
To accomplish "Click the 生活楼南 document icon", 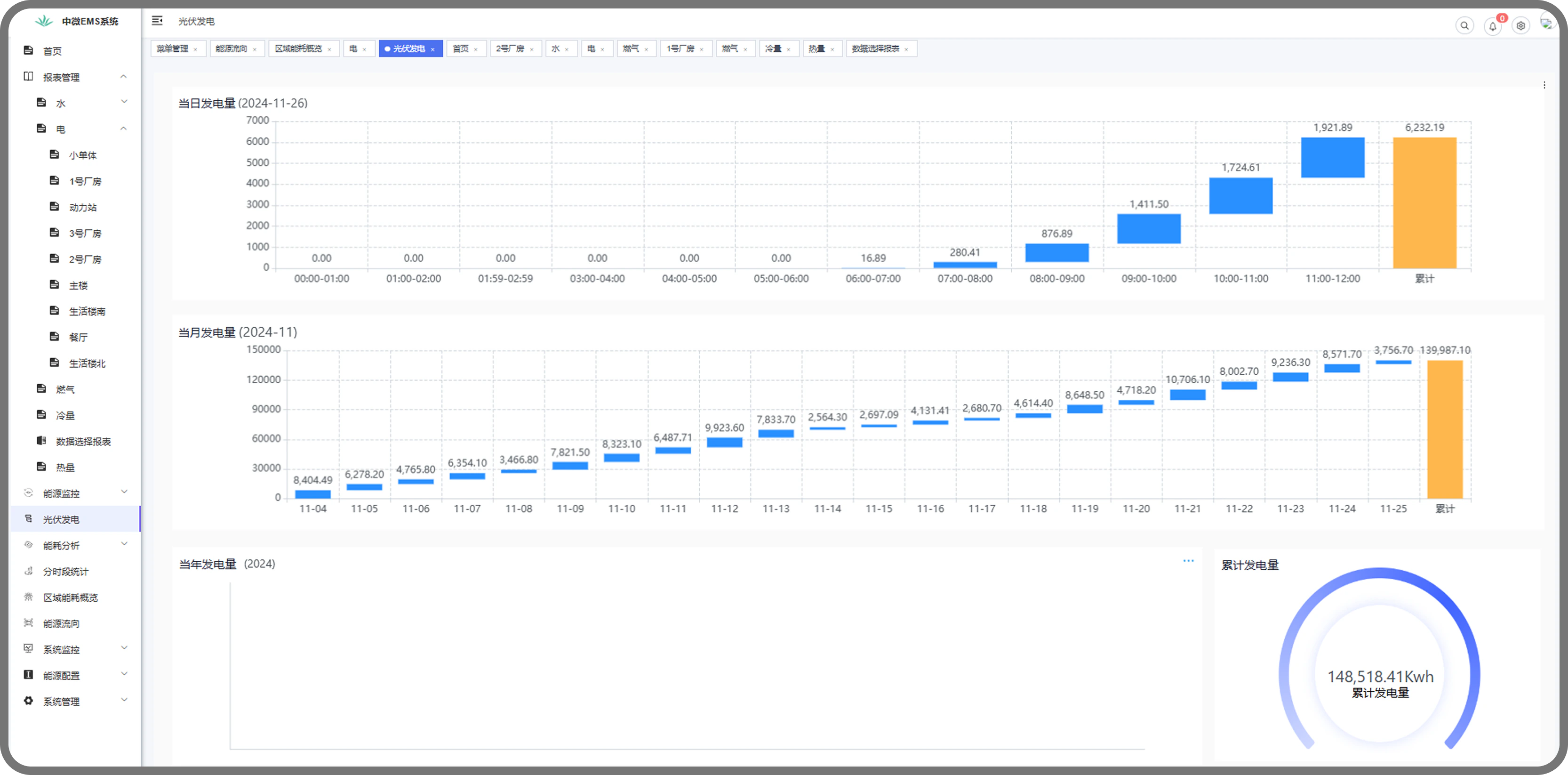I will [54, 311].
